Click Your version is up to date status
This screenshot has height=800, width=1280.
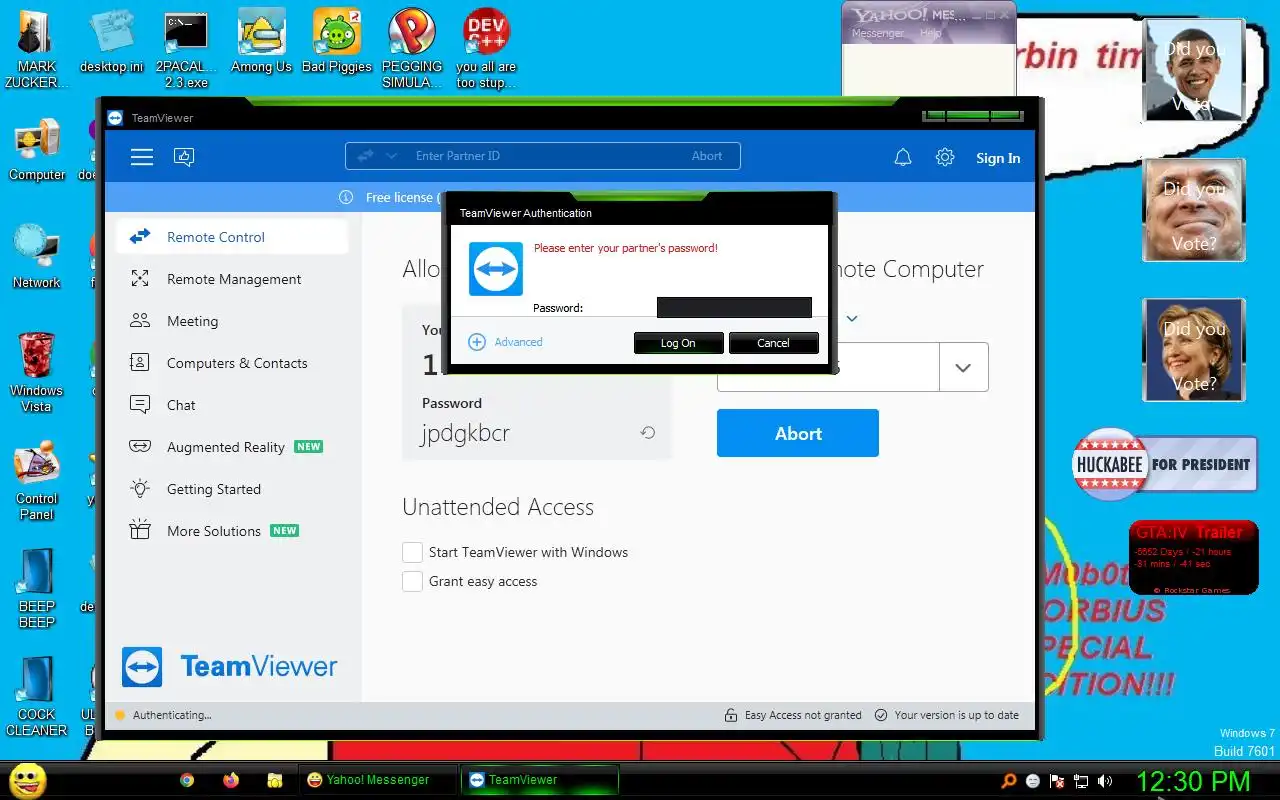pos(947,715)
